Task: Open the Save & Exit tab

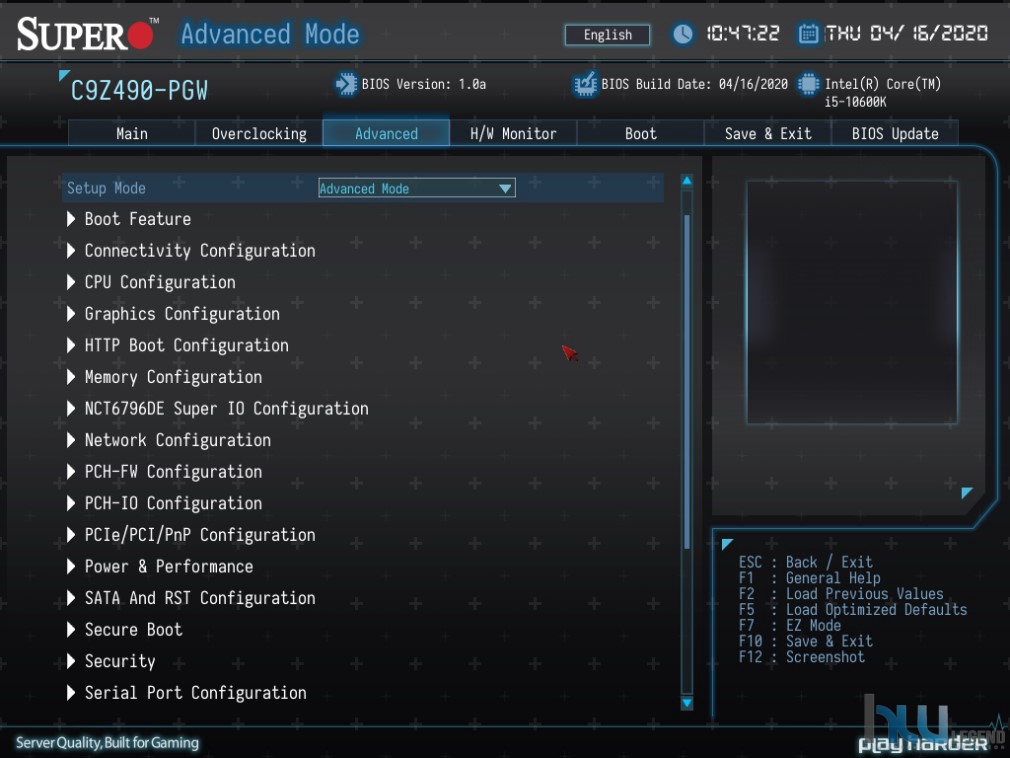Action: coord(768,133)
